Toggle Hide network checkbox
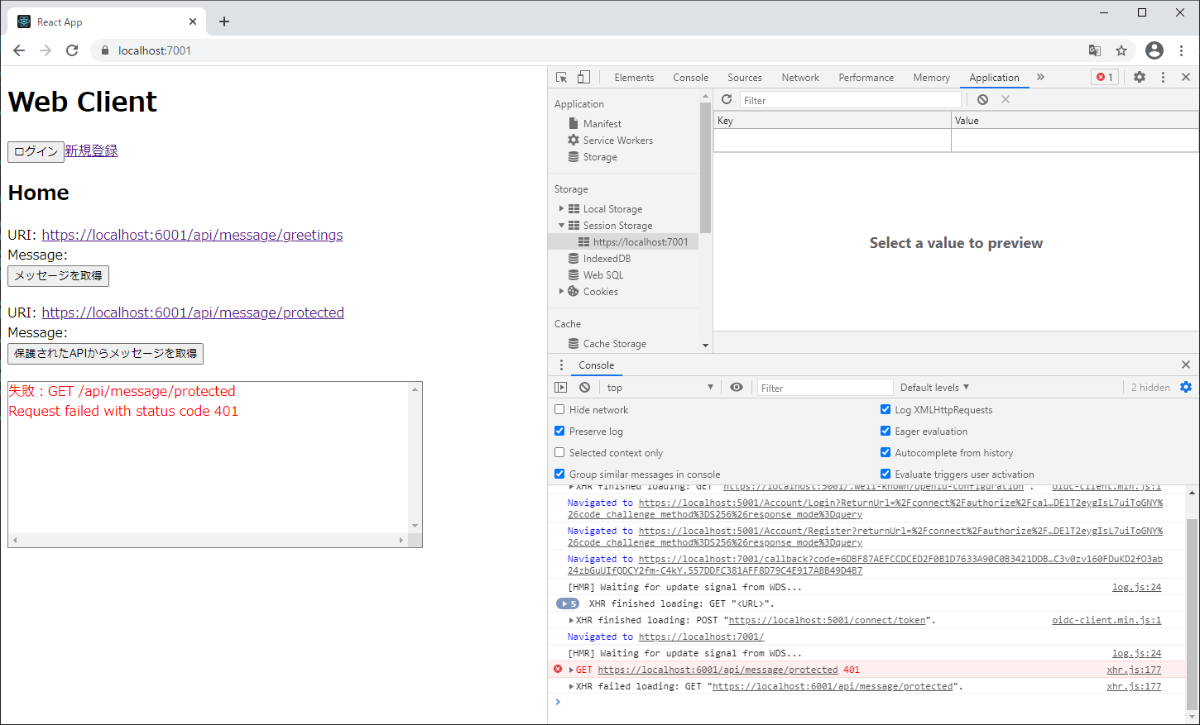The image size is (1200, 725). click(x=560, y=409)
